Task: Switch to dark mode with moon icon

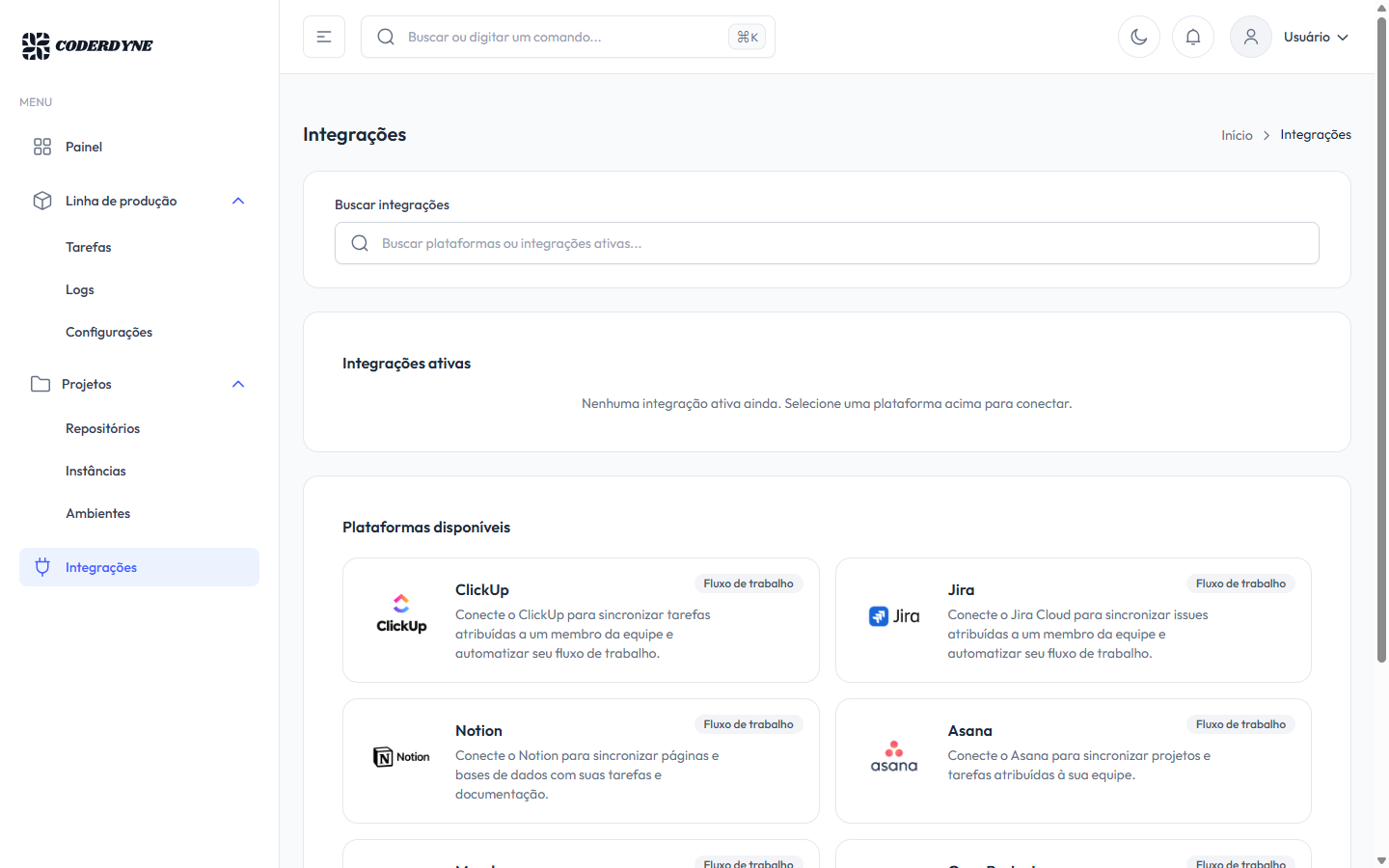Action: pos(1139,37)
